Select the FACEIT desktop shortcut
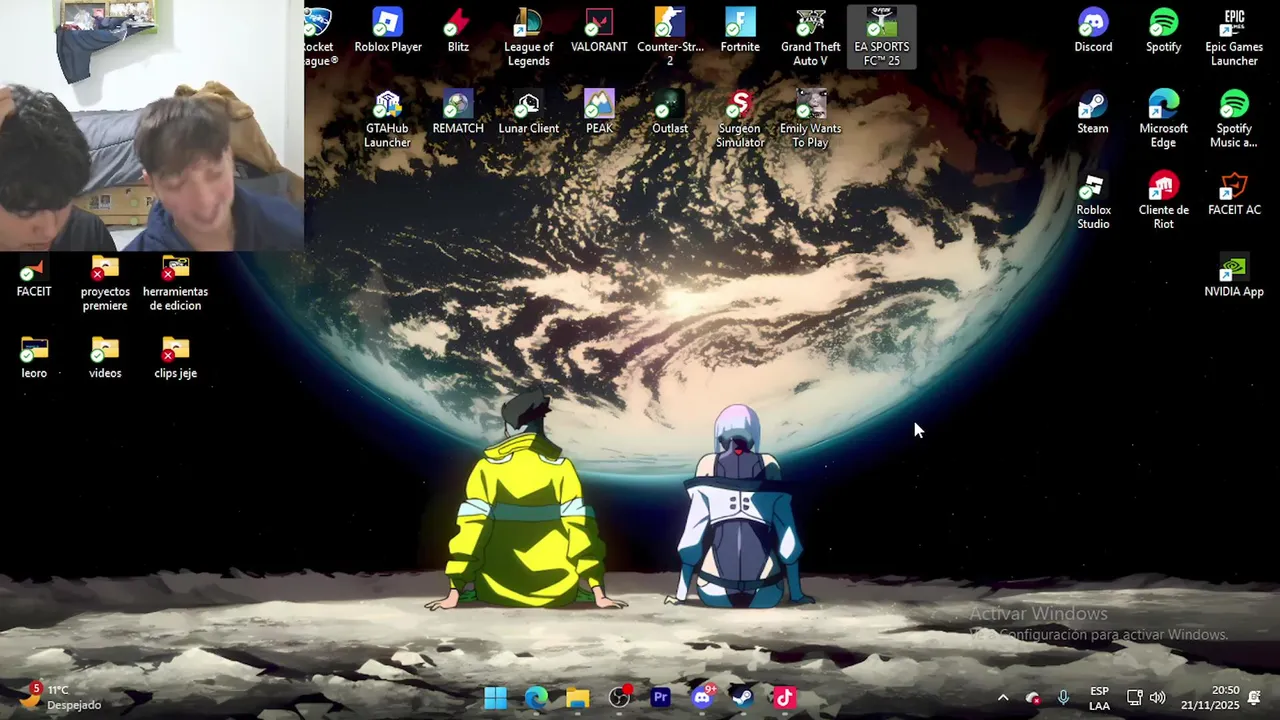The width and height of the screenshot is (1280, 720). pyautogui.click(x=34, y=277)
